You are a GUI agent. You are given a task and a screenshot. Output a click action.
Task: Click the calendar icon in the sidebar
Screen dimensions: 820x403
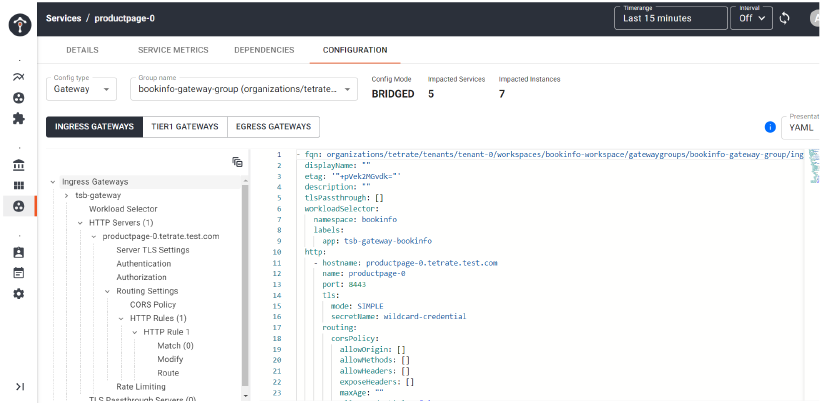tap(18, 272)
